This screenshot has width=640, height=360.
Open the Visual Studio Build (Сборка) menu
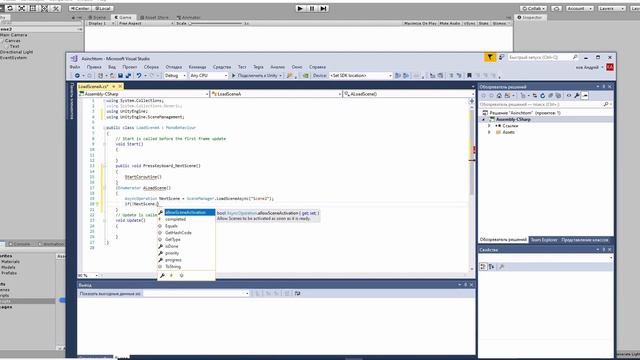coord(151,67)
